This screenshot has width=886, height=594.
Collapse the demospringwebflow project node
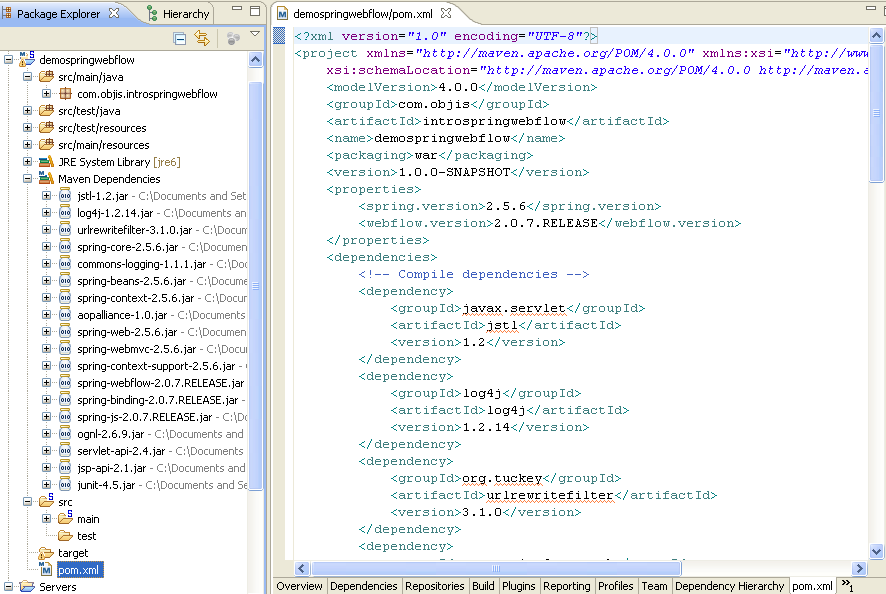(8, 59)
